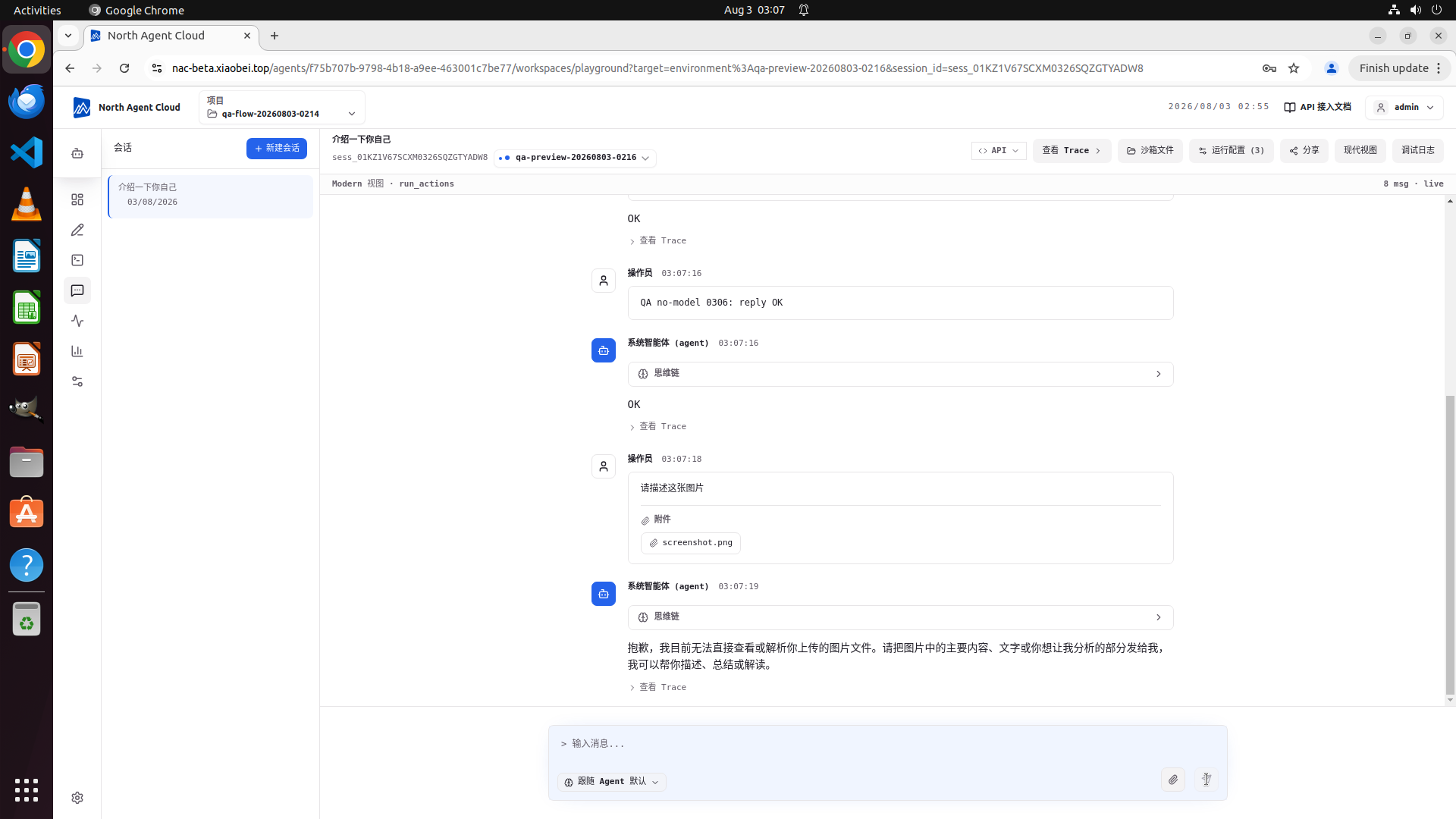Open 调试日志 debug log

[1418, 151]
